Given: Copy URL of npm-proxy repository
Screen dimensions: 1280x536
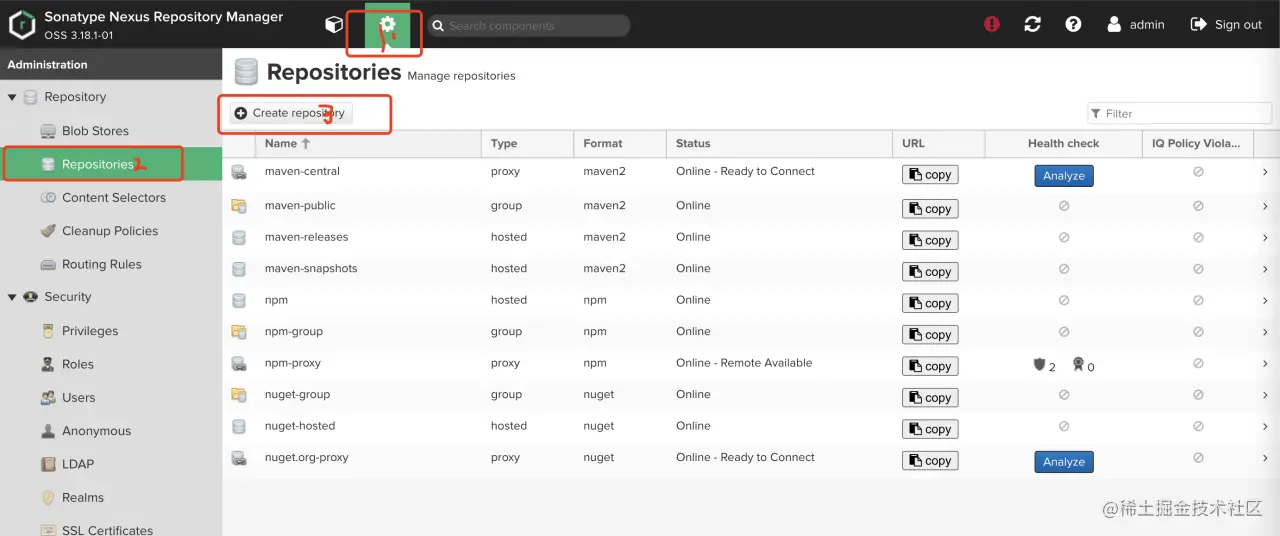Looking at the screenshot, I should click(930, 366).
